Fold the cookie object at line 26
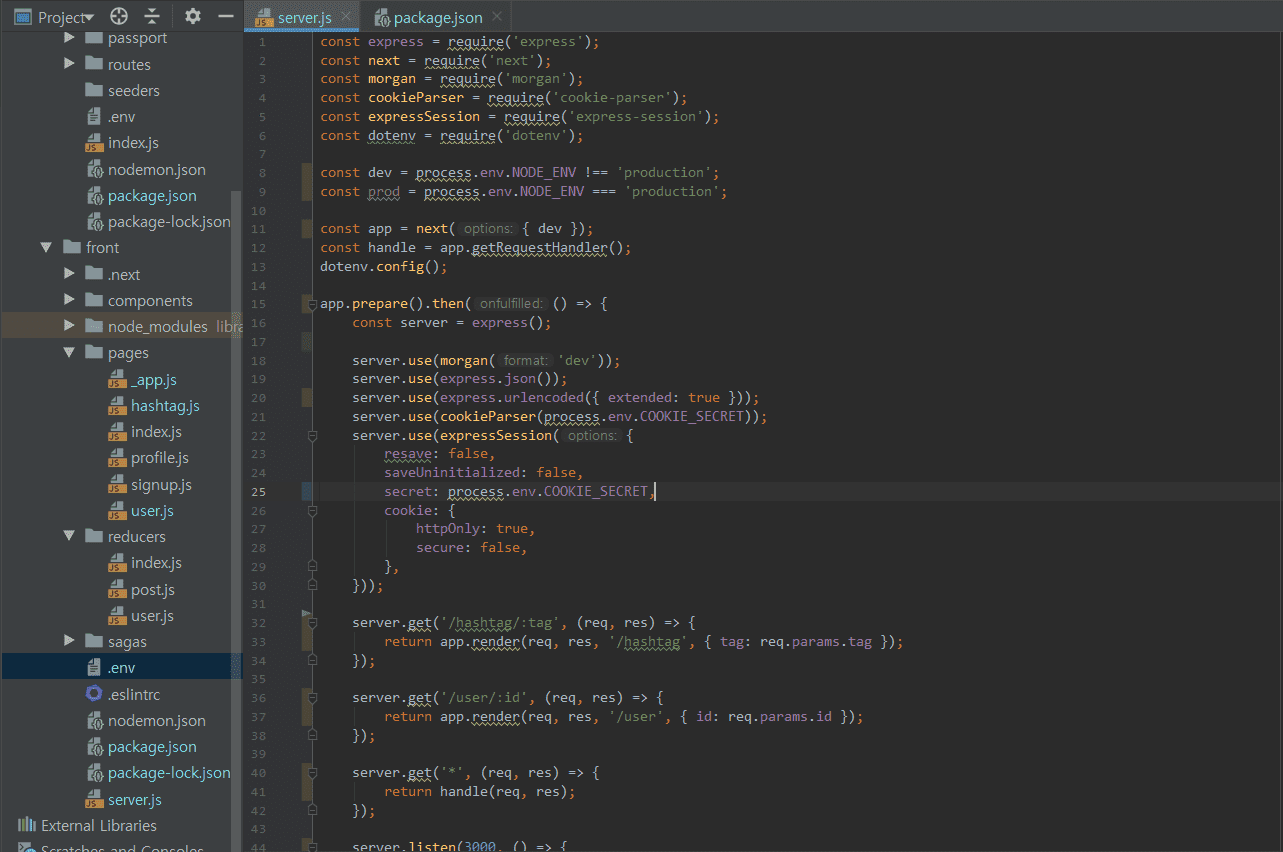The image size is (1283, 852). 312,510
